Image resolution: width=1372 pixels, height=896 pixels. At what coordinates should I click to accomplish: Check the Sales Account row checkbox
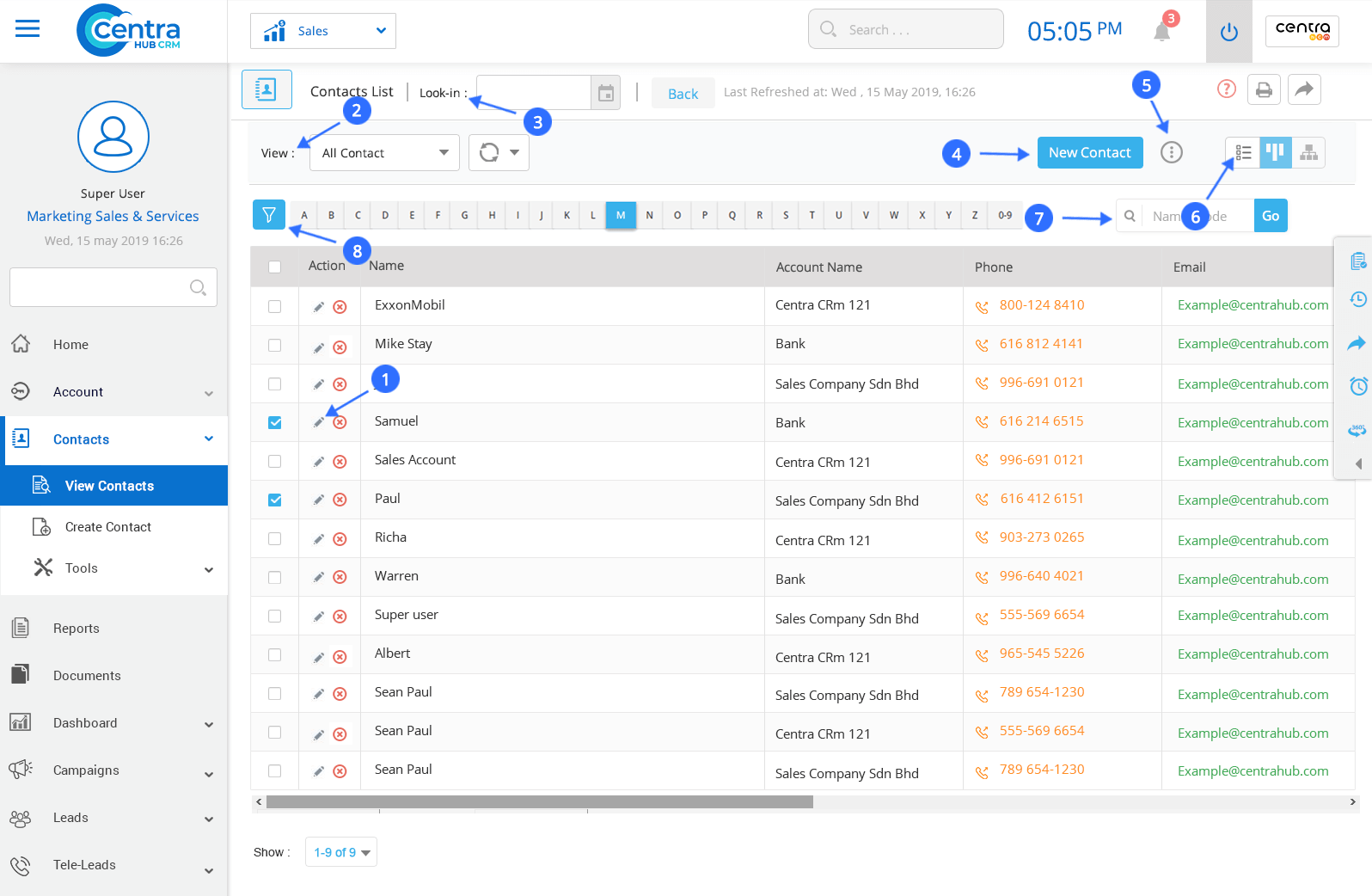275,461
